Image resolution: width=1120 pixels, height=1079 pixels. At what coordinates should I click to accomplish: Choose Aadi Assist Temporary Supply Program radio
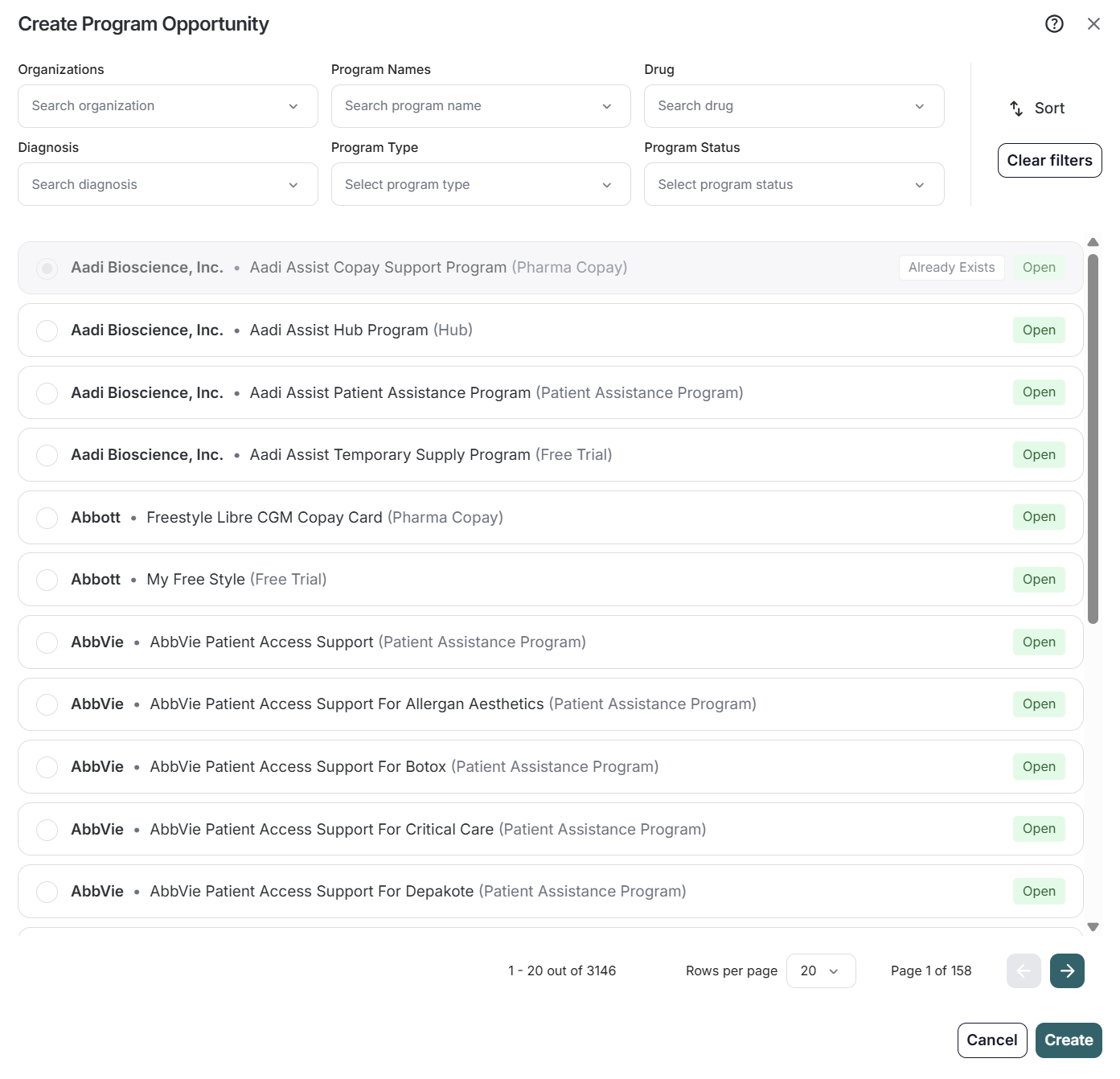[x=47, y=455]
